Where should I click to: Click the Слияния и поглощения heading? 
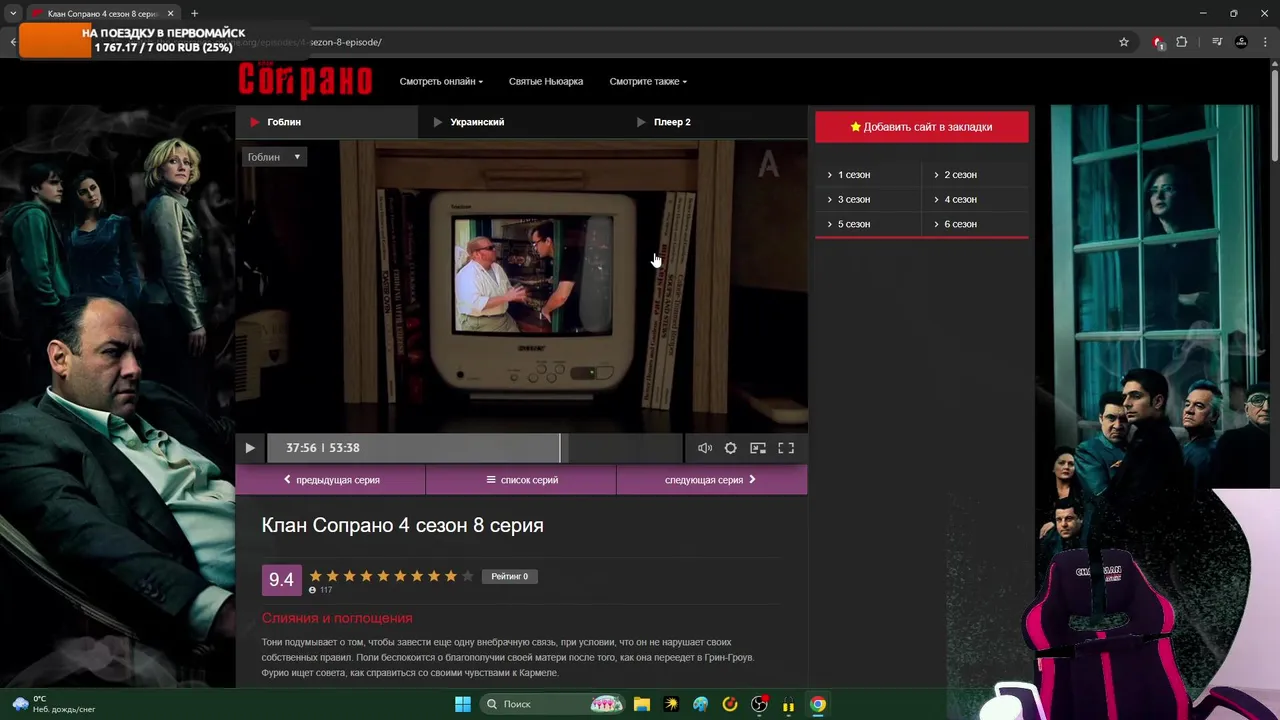tap(337, 618)
